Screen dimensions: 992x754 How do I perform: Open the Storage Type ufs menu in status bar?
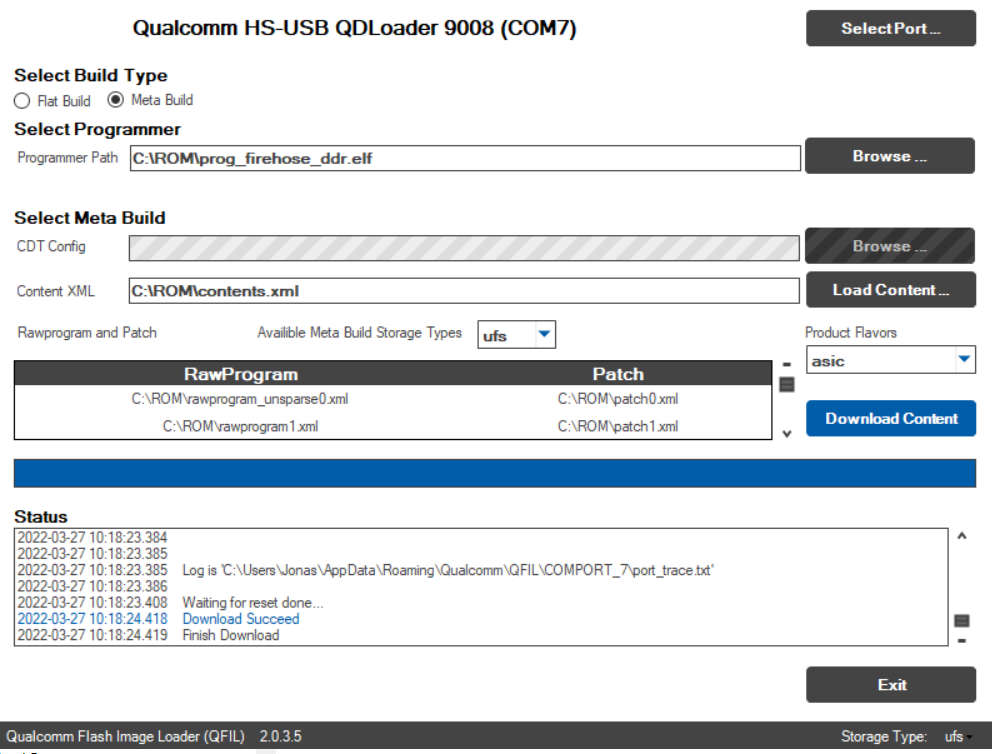pyautogui.click(x=958, y=736)
